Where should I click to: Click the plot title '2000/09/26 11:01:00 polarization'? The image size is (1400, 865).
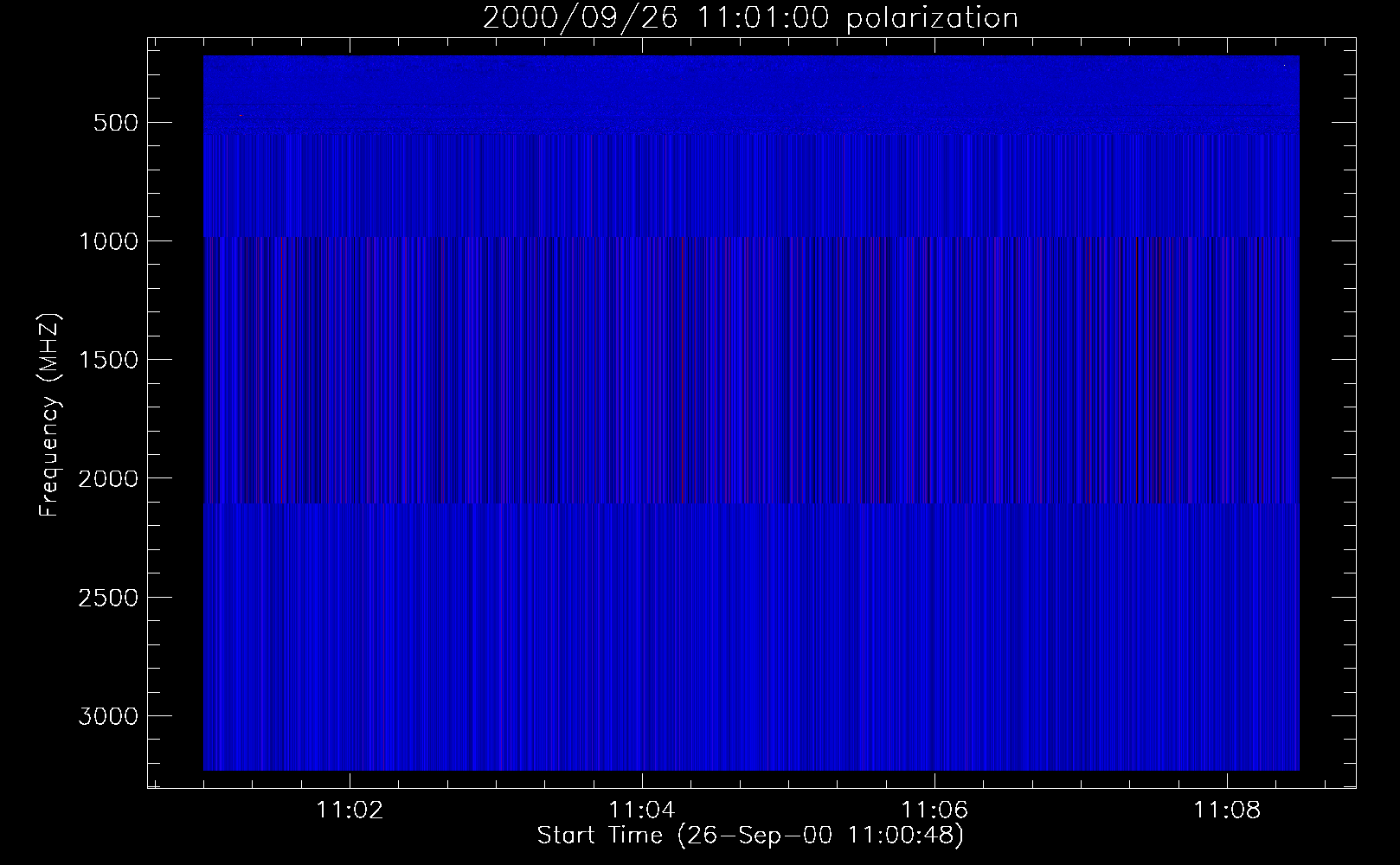(x=750, y=18)
